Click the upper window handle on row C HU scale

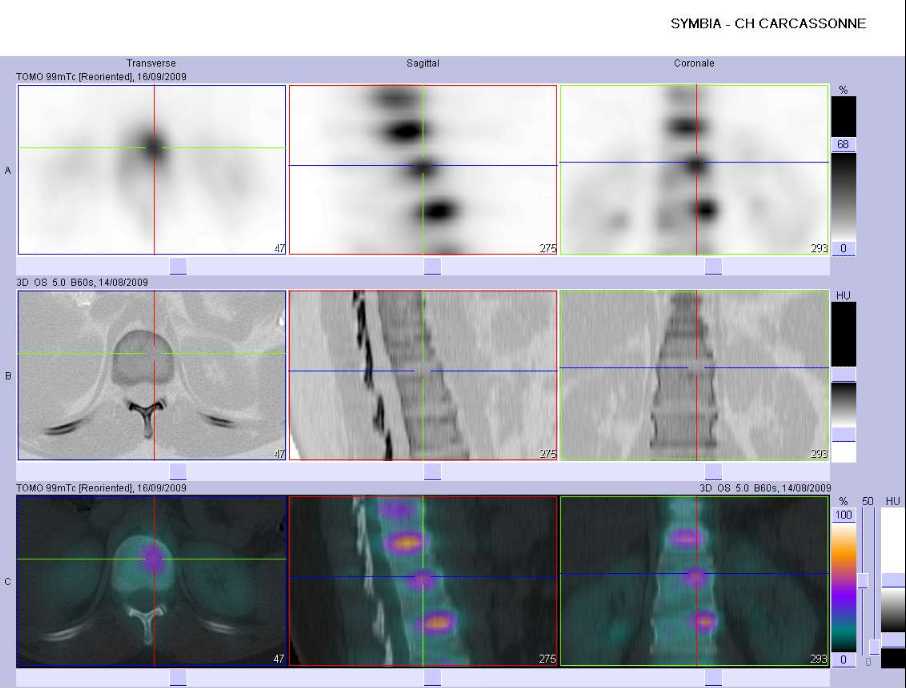893,581
